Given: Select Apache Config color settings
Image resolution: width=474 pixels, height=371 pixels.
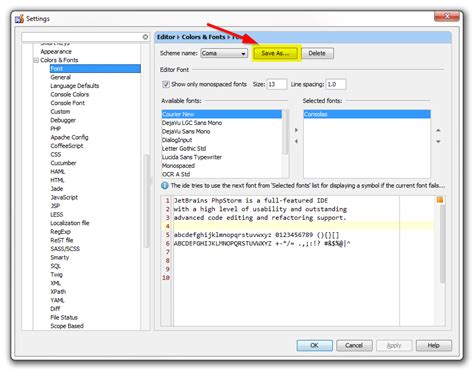Looking at the screenshot, I should point(69,137).
